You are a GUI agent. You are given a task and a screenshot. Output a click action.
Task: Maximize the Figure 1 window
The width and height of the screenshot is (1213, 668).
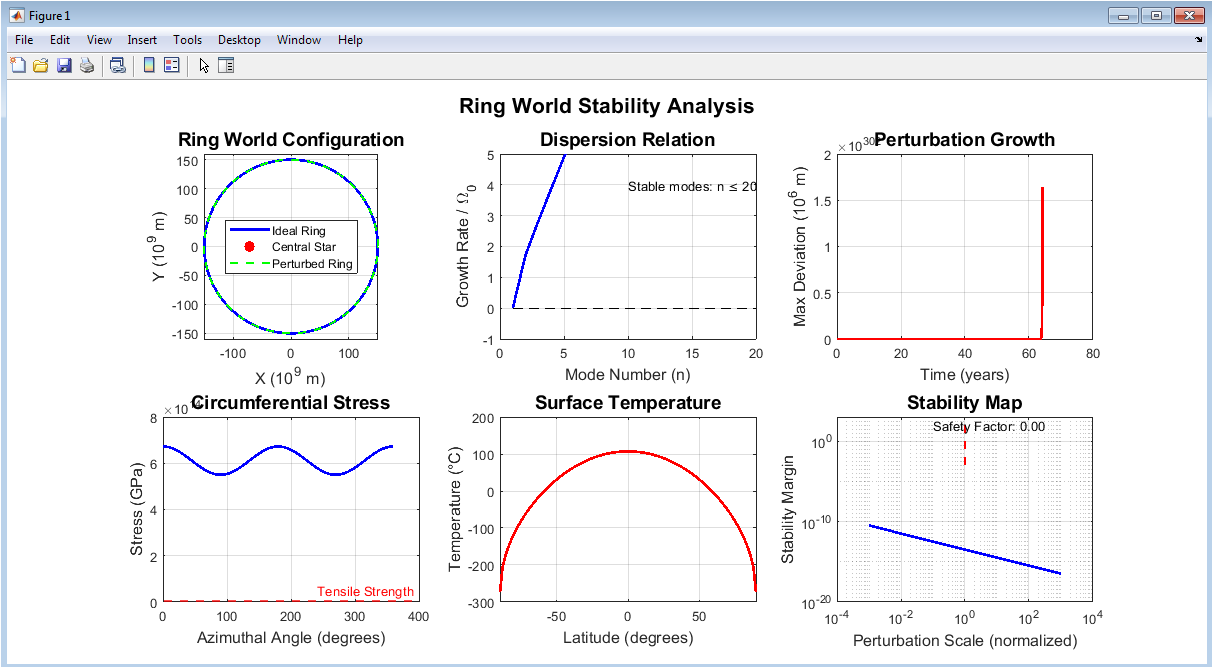click(x=1157, y=15)
